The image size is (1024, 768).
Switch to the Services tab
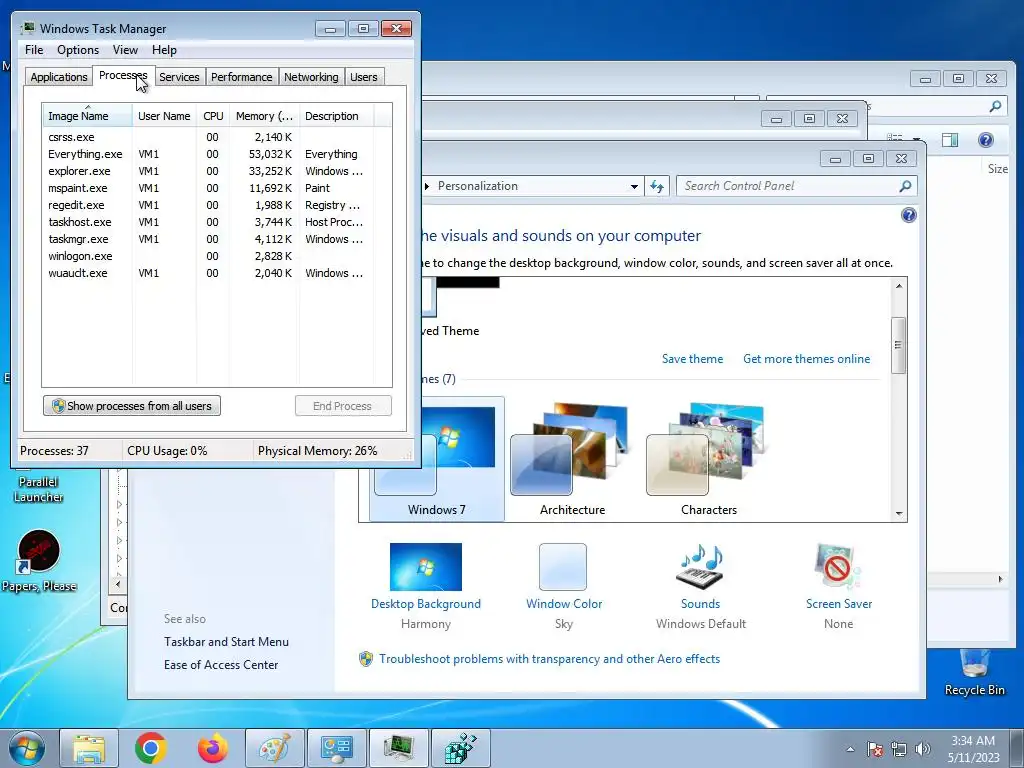coord(179,77)
